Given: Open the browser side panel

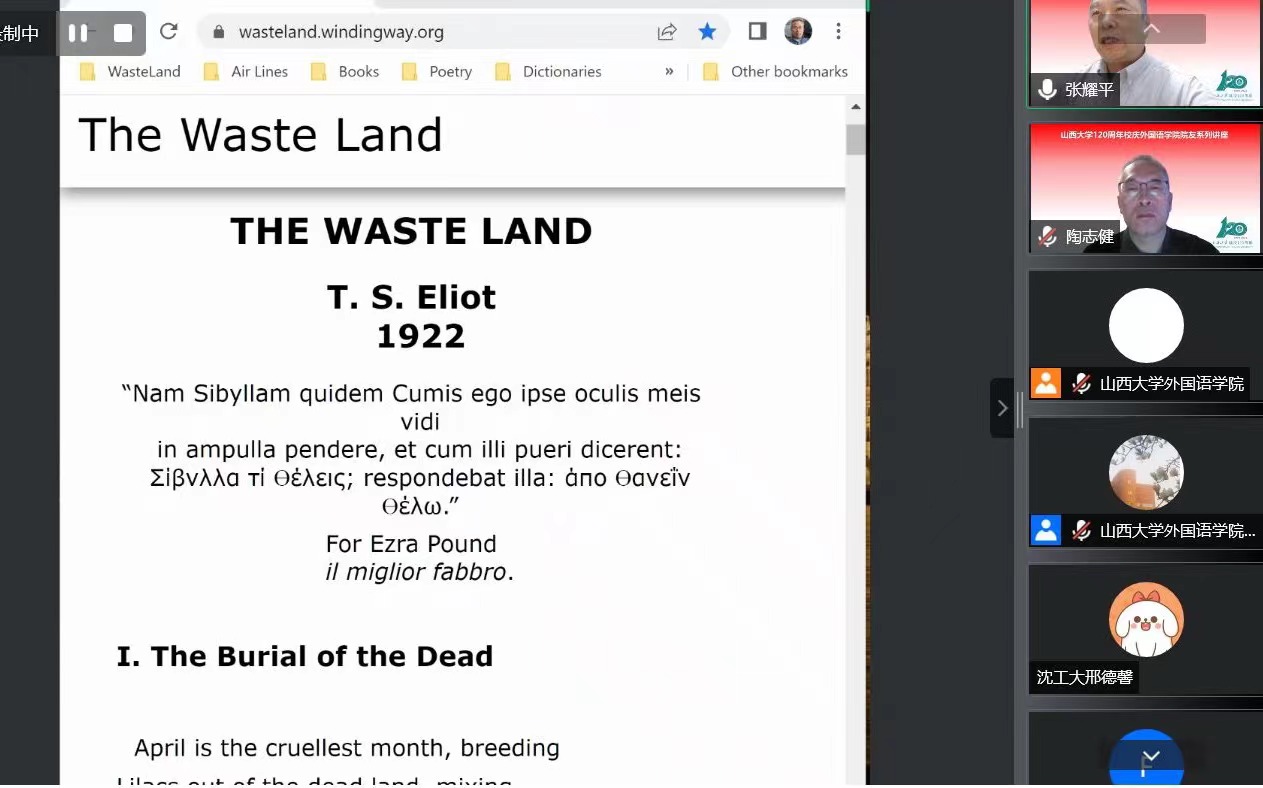Looking at the screenshot, I should 757,32.
